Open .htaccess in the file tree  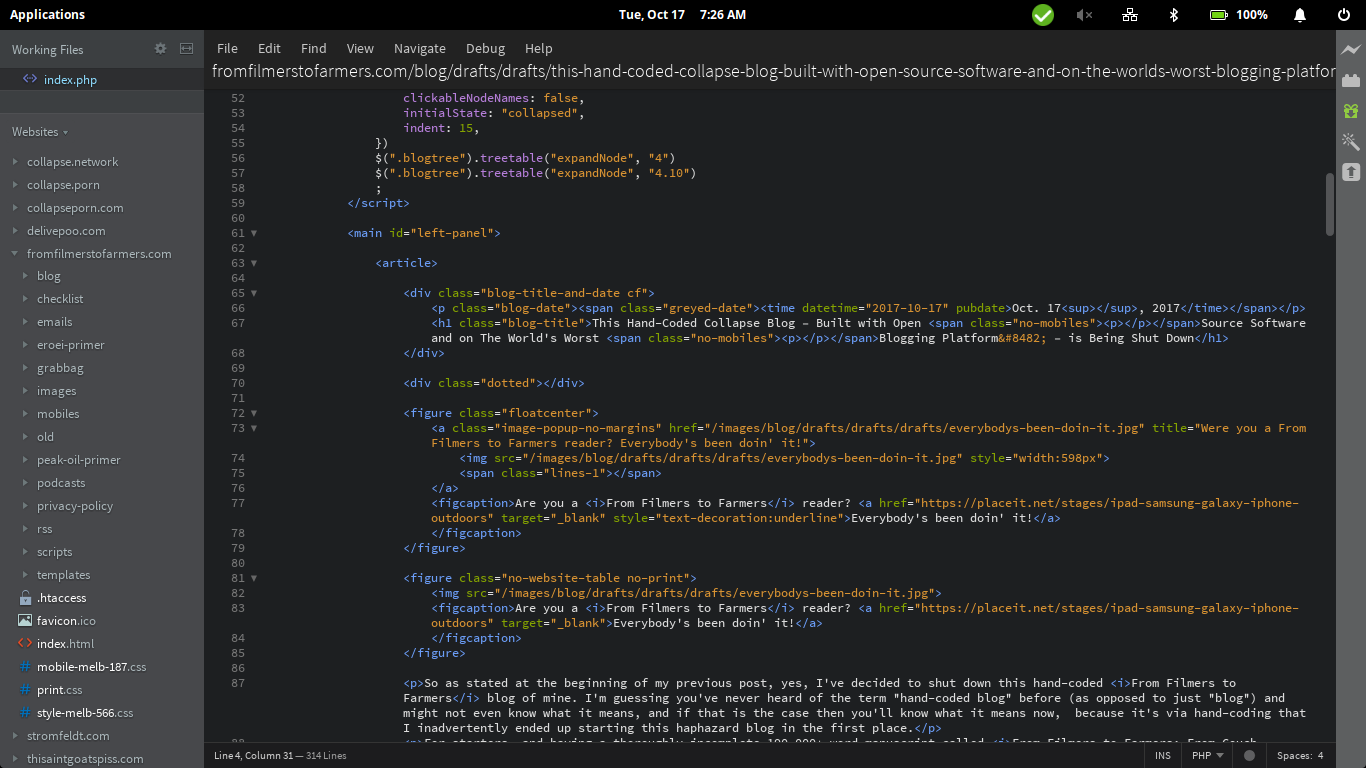click(62, 598)
